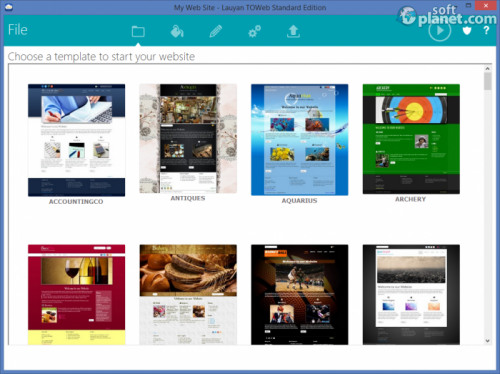
Task: Click the scrollbar up arrow
Action: pyautogui.click(x=487, y=68)
